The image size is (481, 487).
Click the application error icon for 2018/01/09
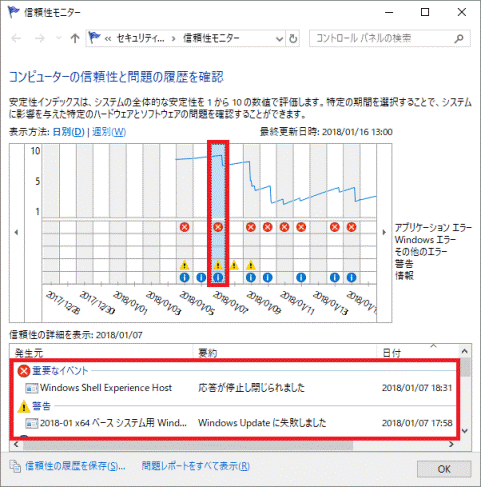coord(251,227)
